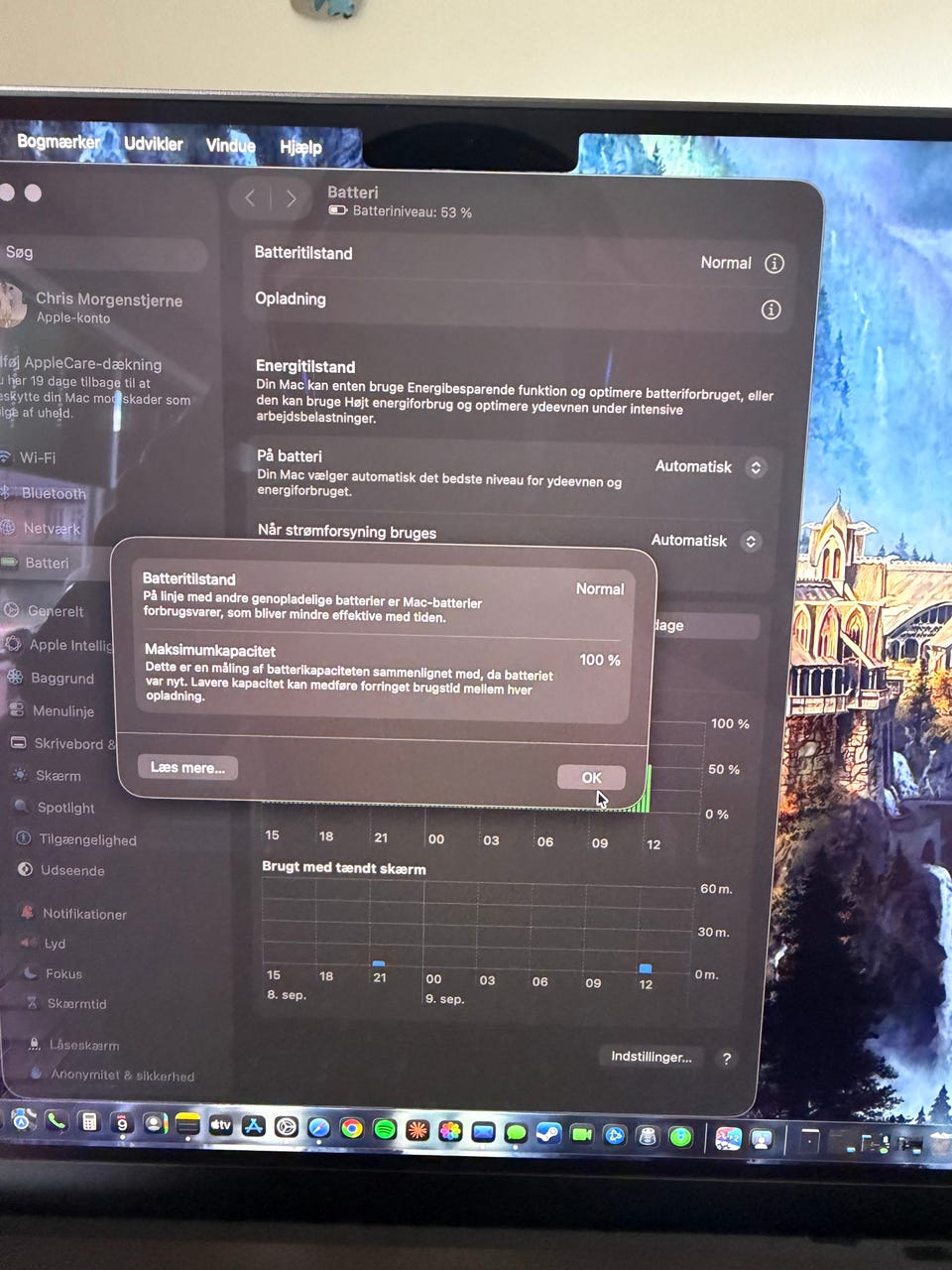
Task: Open Safari from the Dock
Action: 318,1128
